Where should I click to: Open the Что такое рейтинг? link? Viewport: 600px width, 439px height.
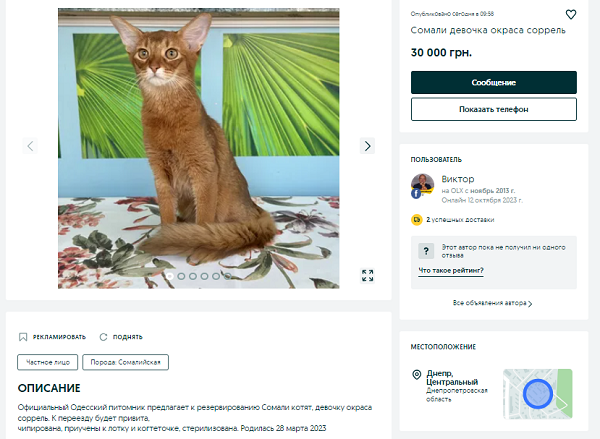pos(451,271)
